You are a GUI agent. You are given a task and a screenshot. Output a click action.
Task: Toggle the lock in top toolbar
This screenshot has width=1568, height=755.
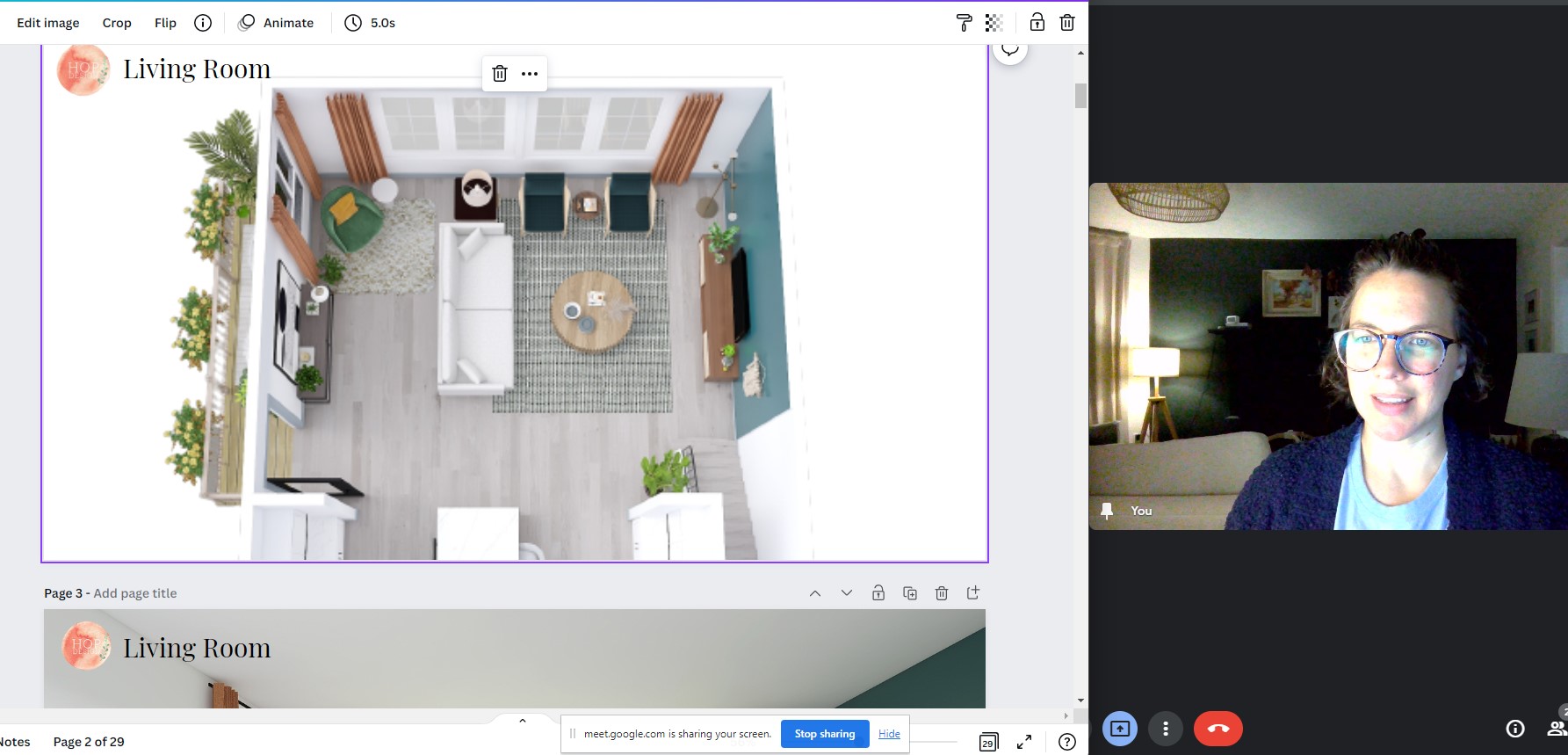(x=1037, y=23)
